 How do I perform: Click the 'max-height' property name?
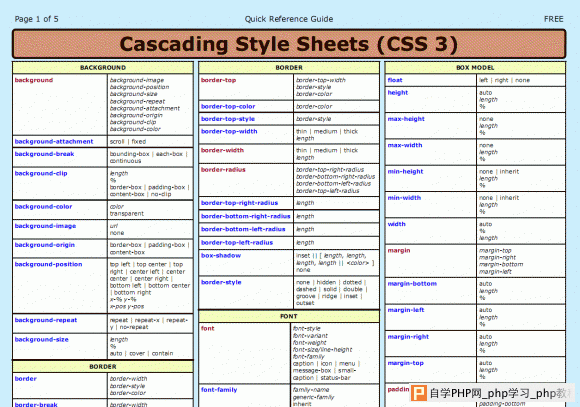coord(406,119)
